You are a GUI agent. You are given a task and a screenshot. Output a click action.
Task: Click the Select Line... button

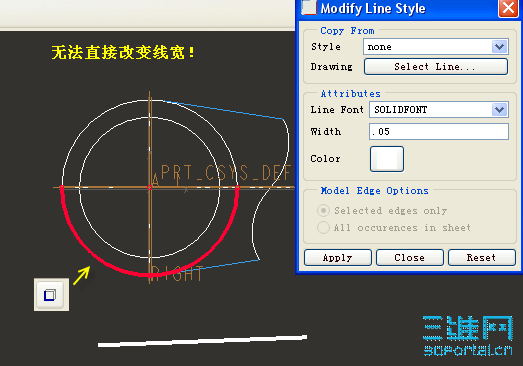(436, 67)
